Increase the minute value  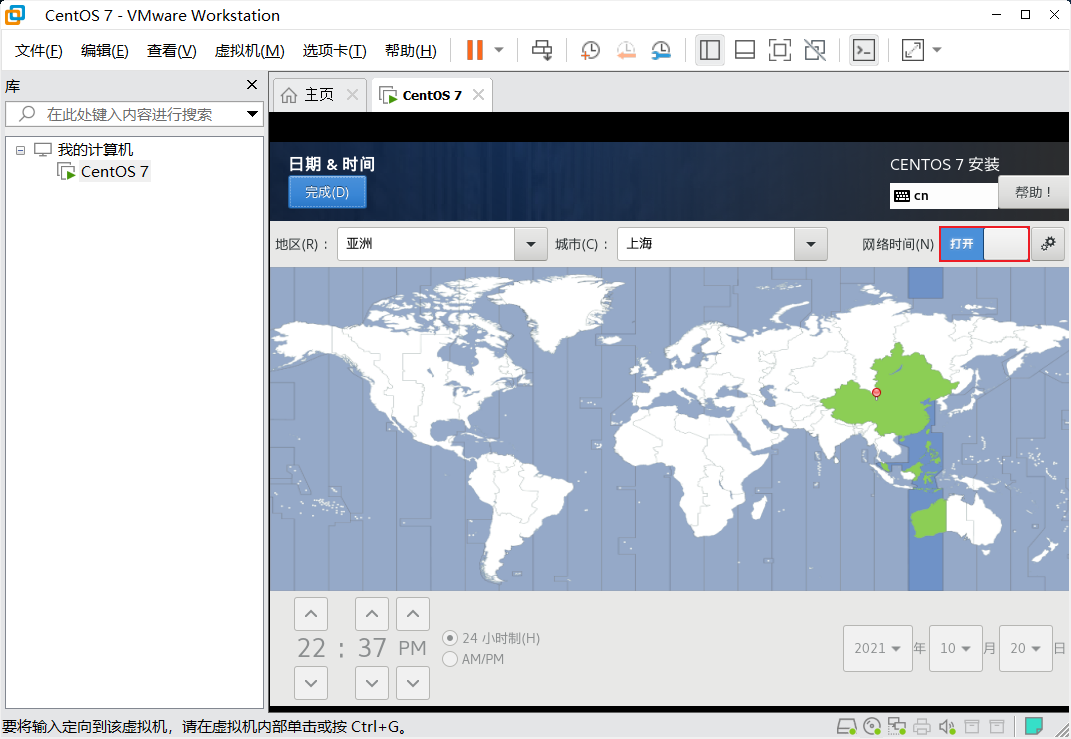click(x=372, y=613)
